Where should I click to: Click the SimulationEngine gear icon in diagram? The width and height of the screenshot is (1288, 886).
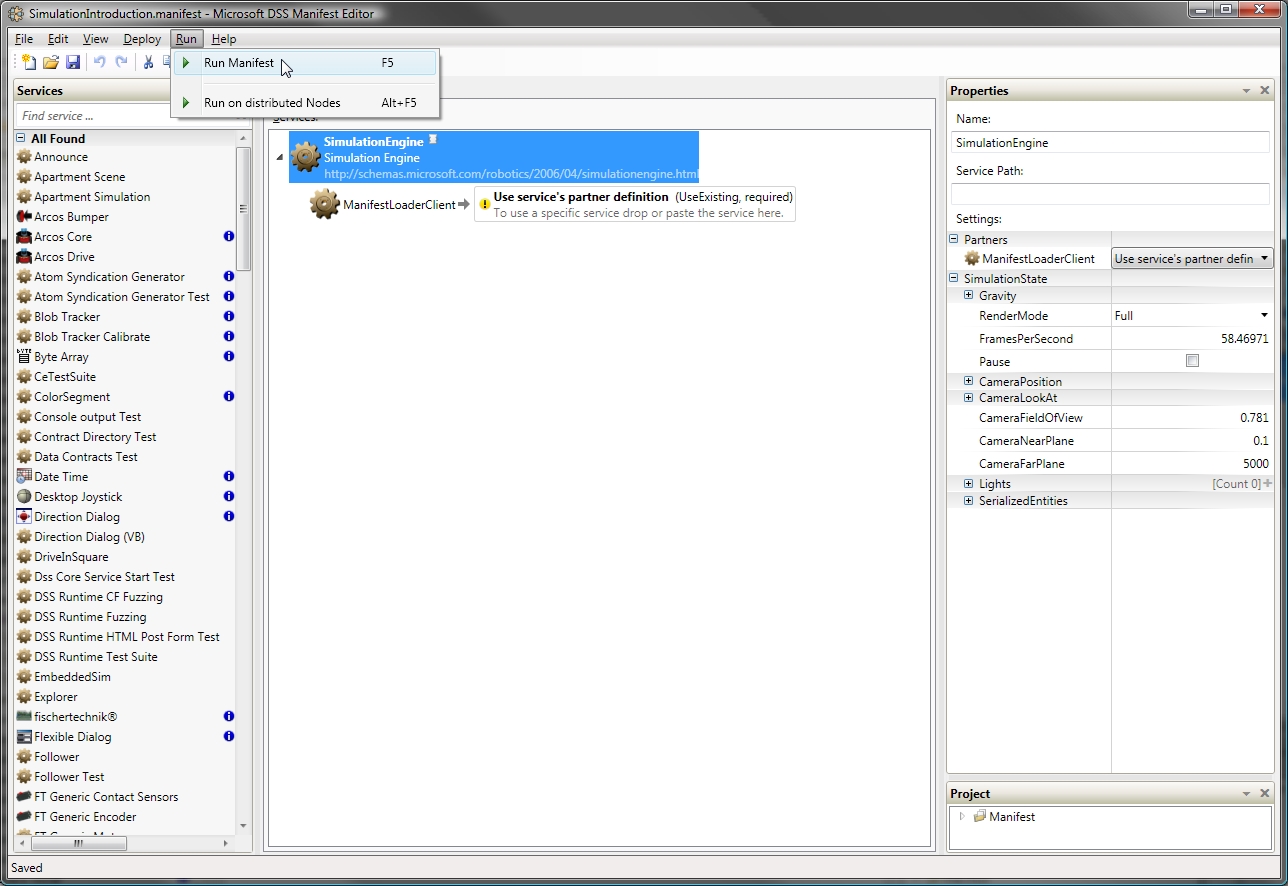click(305, 157)
